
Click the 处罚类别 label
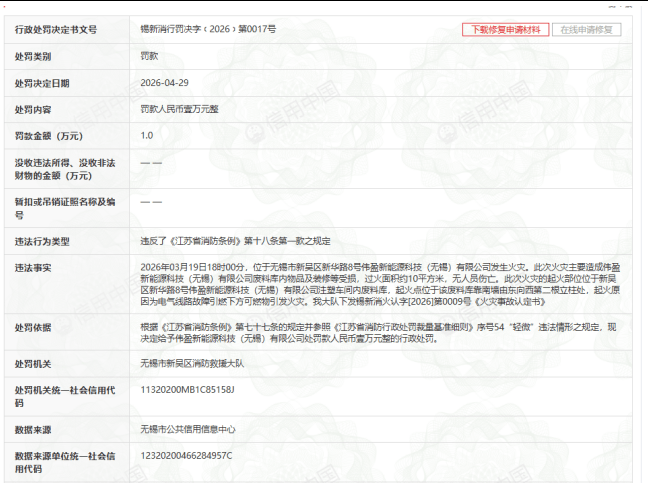click(x=33, y=57)
